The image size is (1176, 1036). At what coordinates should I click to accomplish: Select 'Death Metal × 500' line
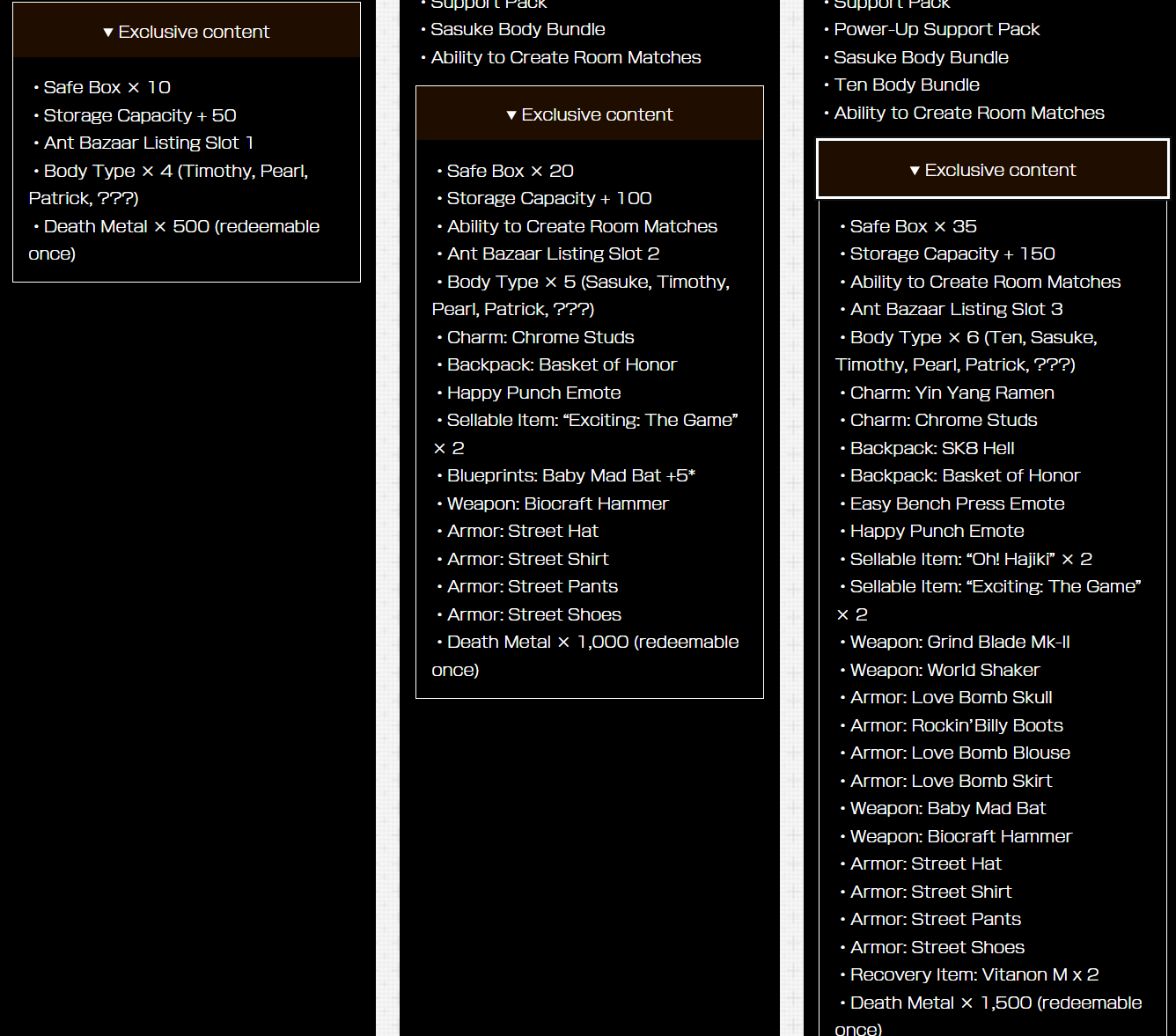click(174, 239)
